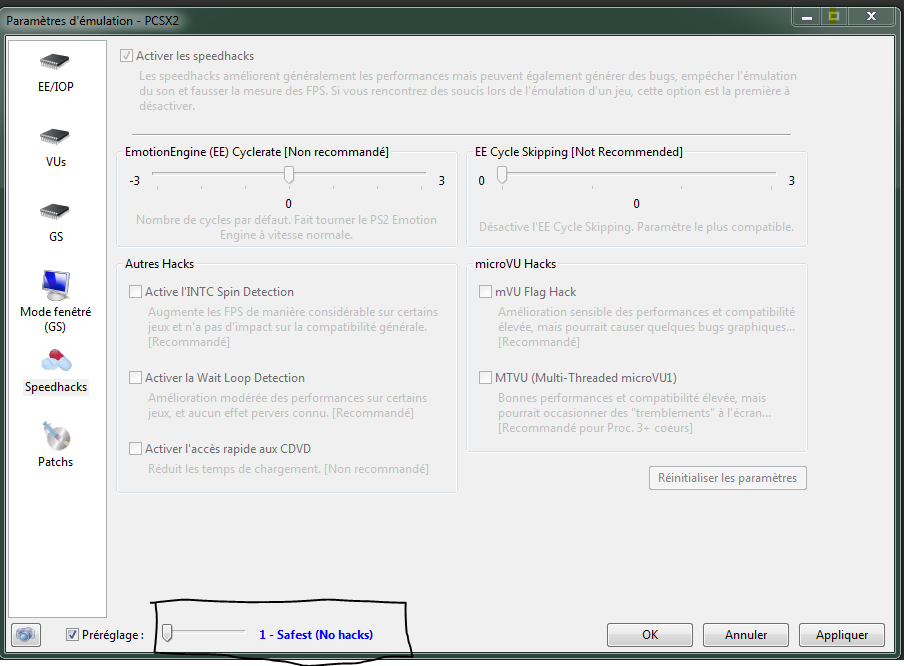The height and width of the screenshot is (666, 904).
Task: Toggle the Préréglage checkbox
Action: coord(73,635)
